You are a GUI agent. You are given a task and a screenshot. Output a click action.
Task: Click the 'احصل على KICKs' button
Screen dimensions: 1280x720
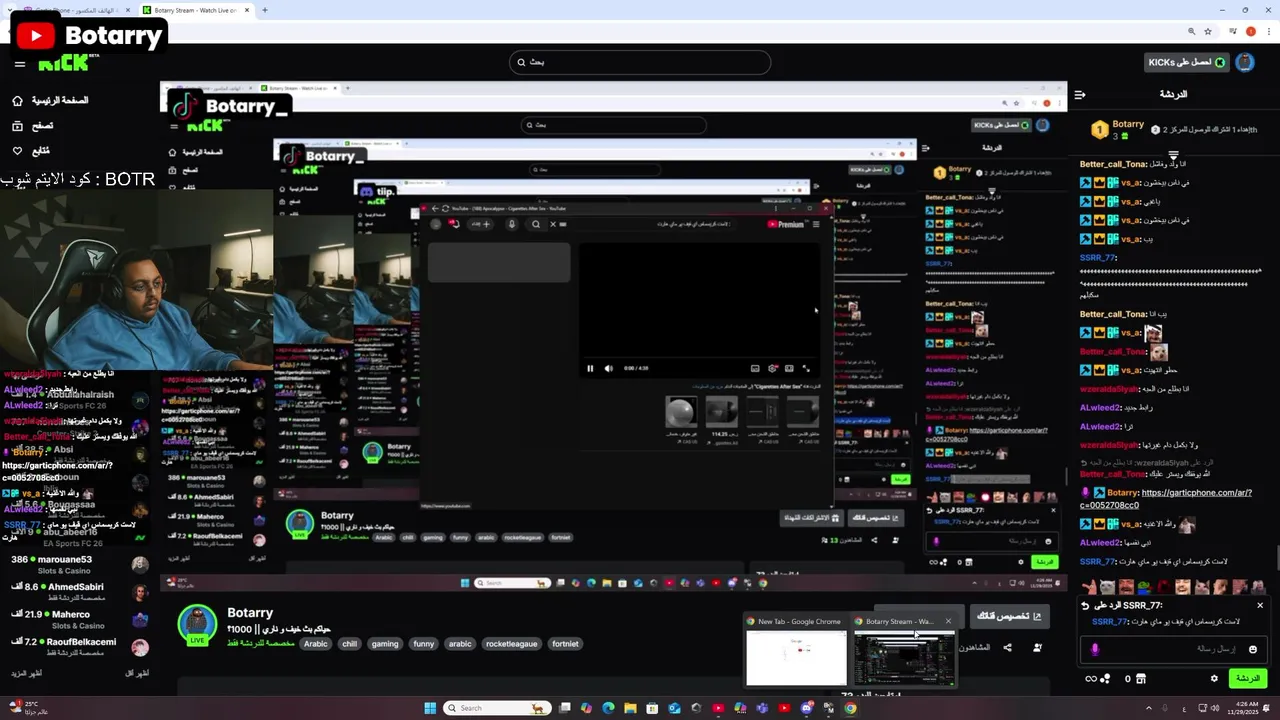coord(1187,62)
